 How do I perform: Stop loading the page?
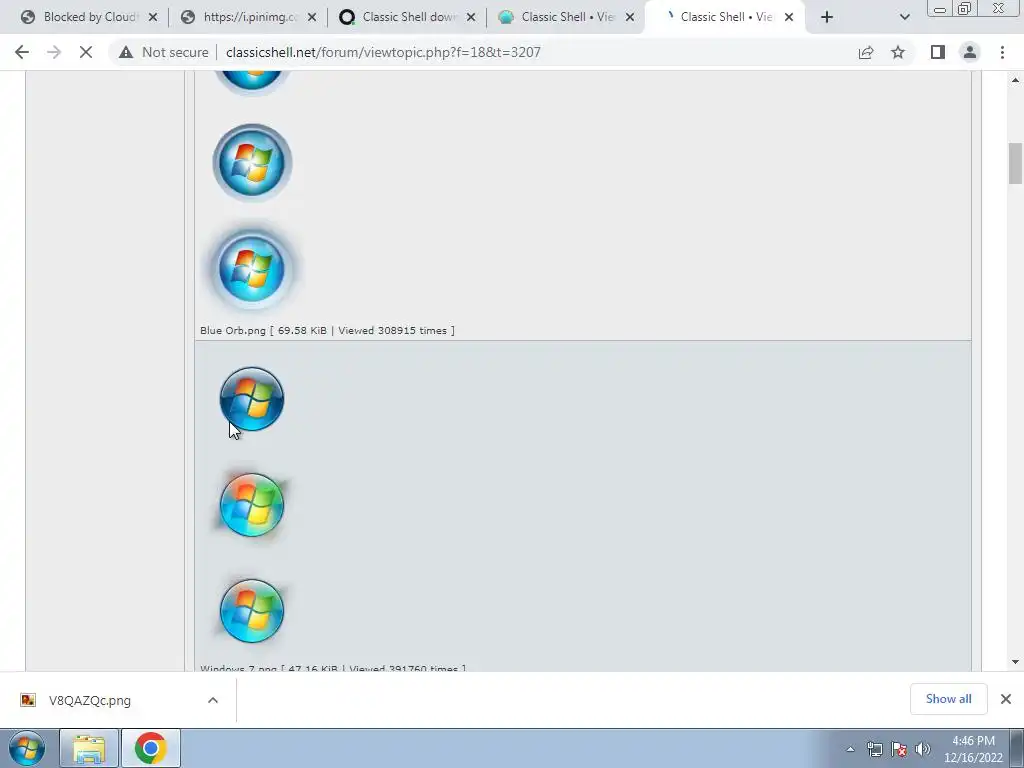point(86,52)
